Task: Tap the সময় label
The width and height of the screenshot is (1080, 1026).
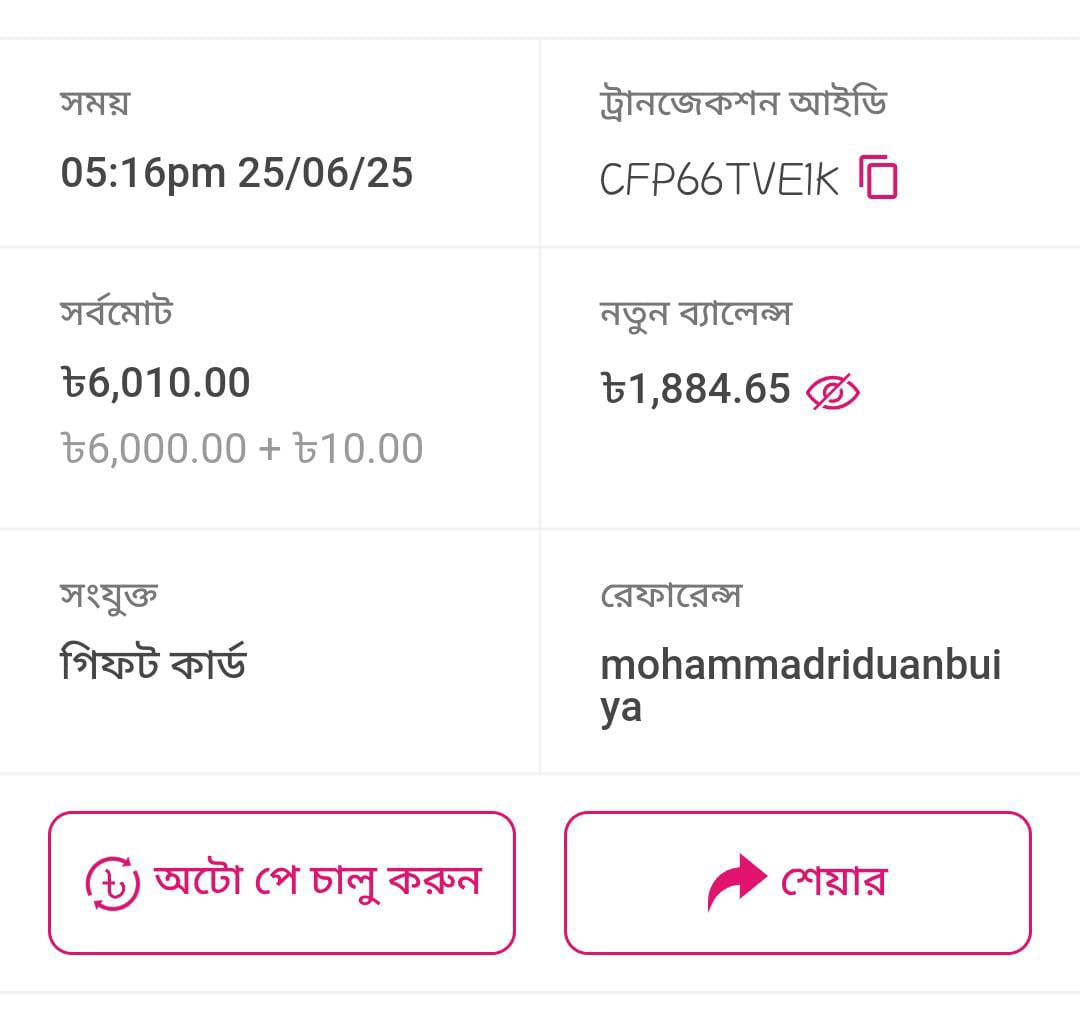Action: [x=95, y=103]
